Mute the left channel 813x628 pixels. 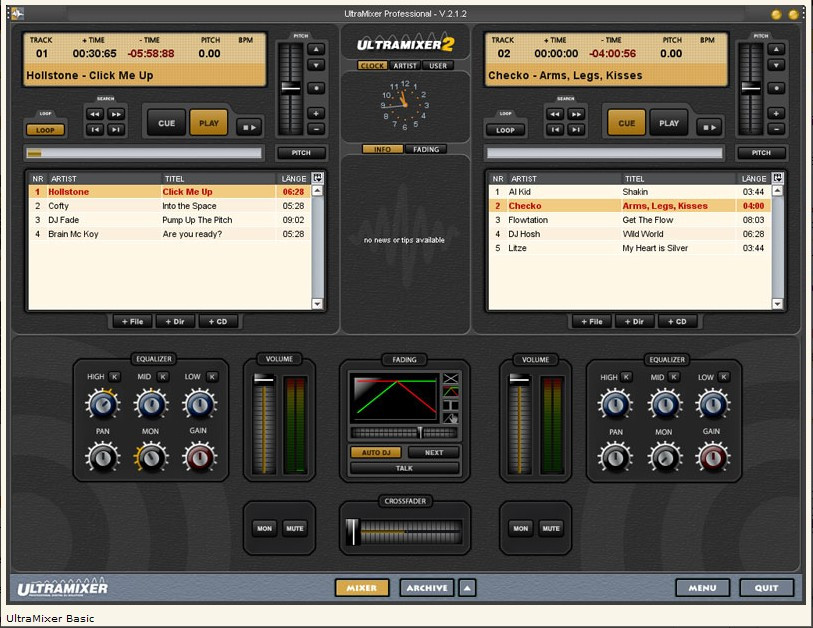[295, 528]
